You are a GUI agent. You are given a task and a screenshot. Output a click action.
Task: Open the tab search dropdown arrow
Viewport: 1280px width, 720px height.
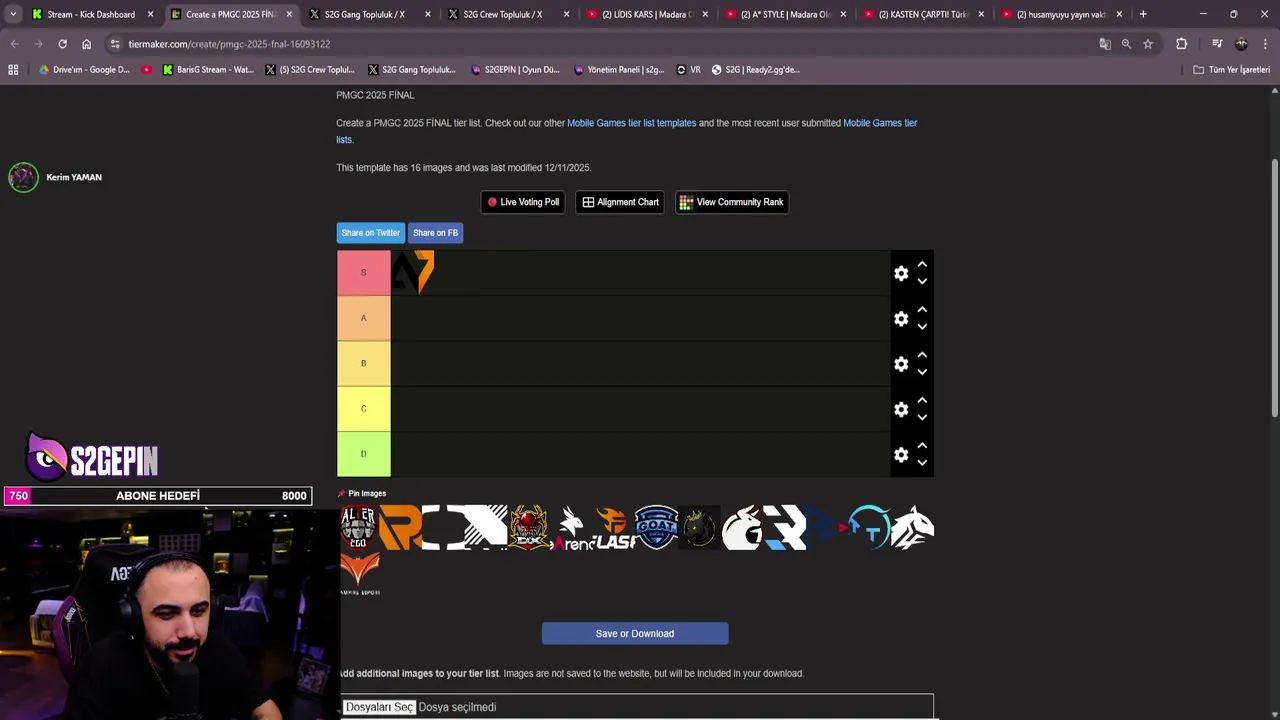13,14
